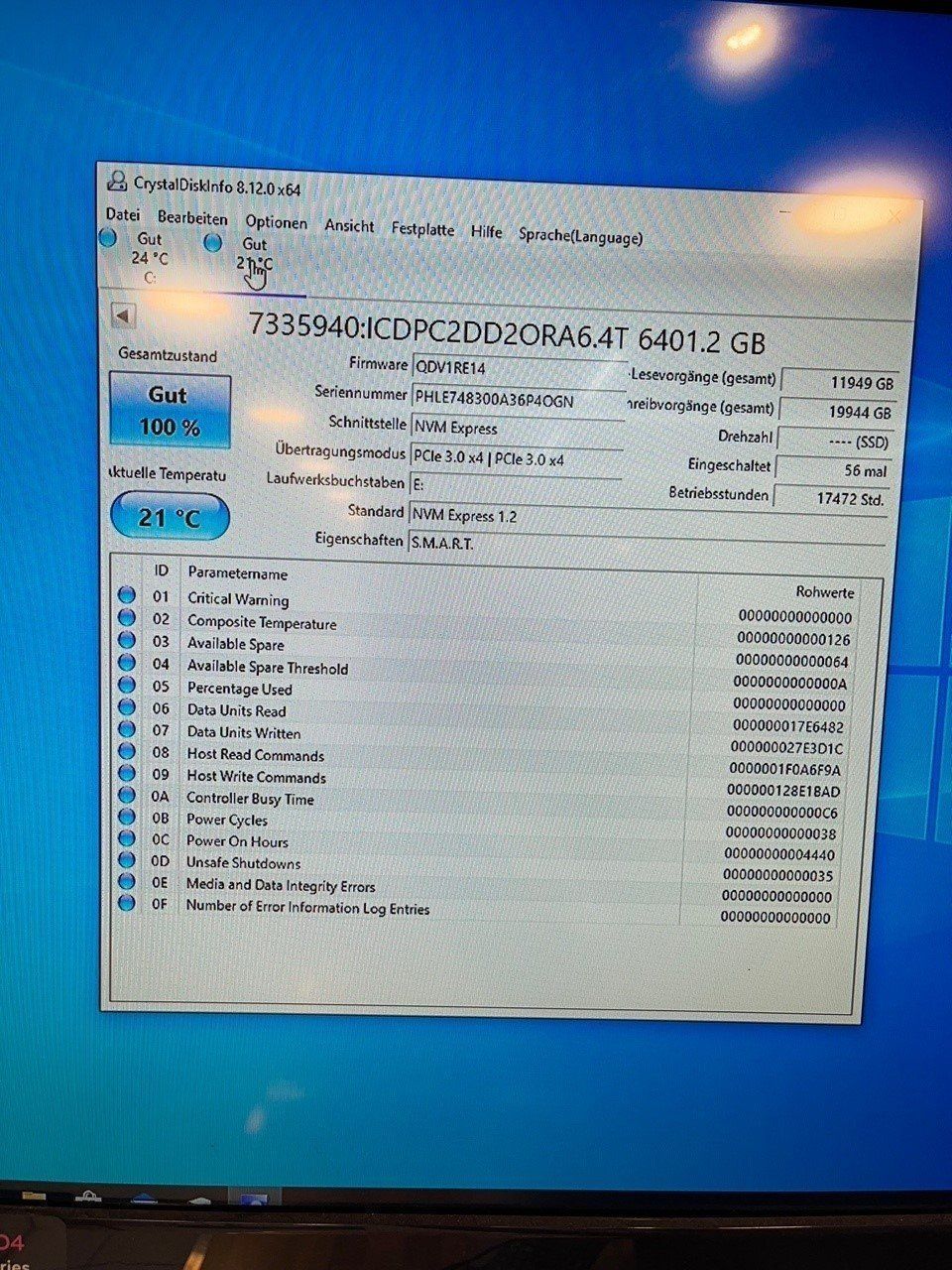Screen dimensions: 952x1270
Task: Select the Percentage Used parameter name
Action: pyautogui.click(x=240, y=689)
